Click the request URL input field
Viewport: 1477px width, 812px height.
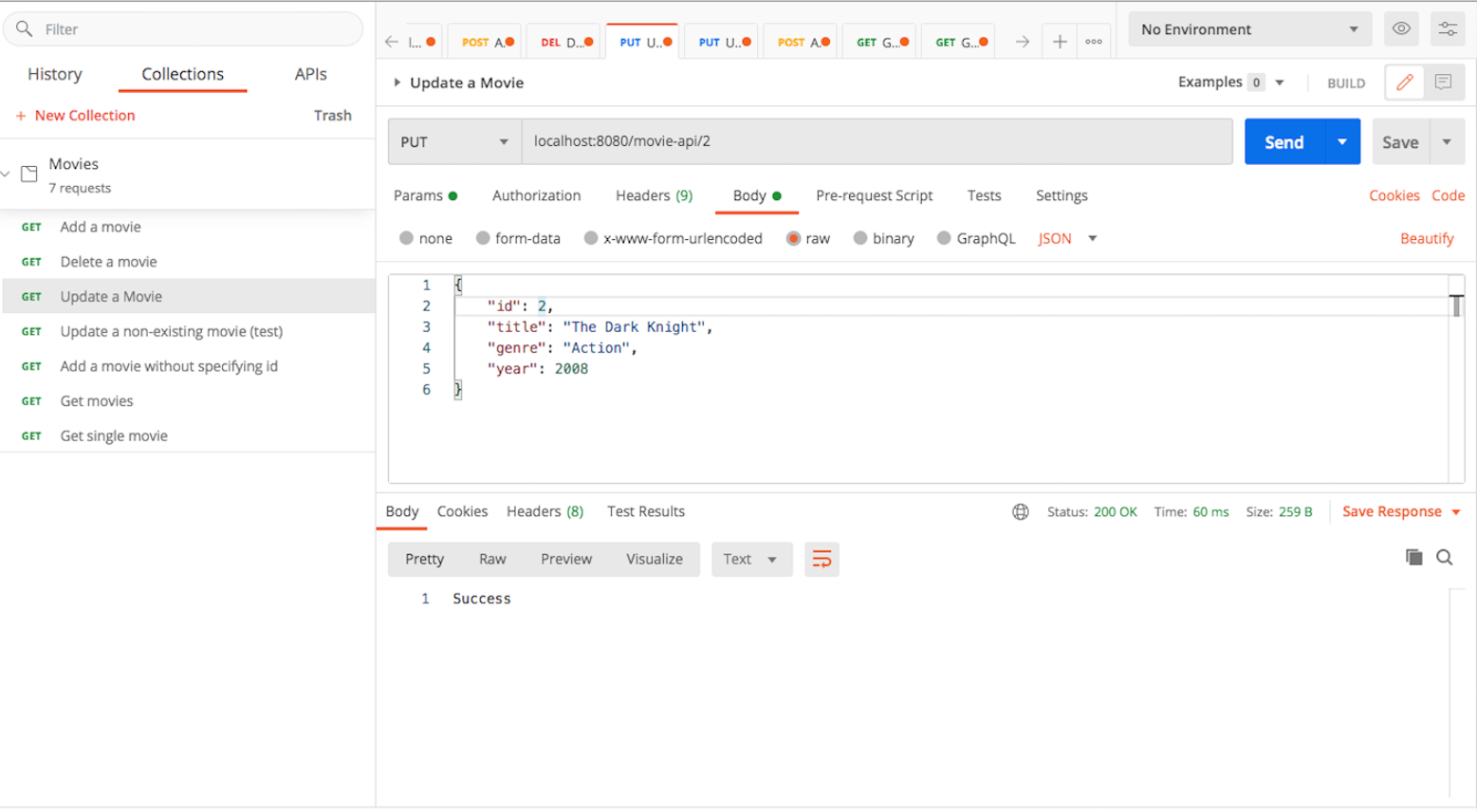(877, 142)
